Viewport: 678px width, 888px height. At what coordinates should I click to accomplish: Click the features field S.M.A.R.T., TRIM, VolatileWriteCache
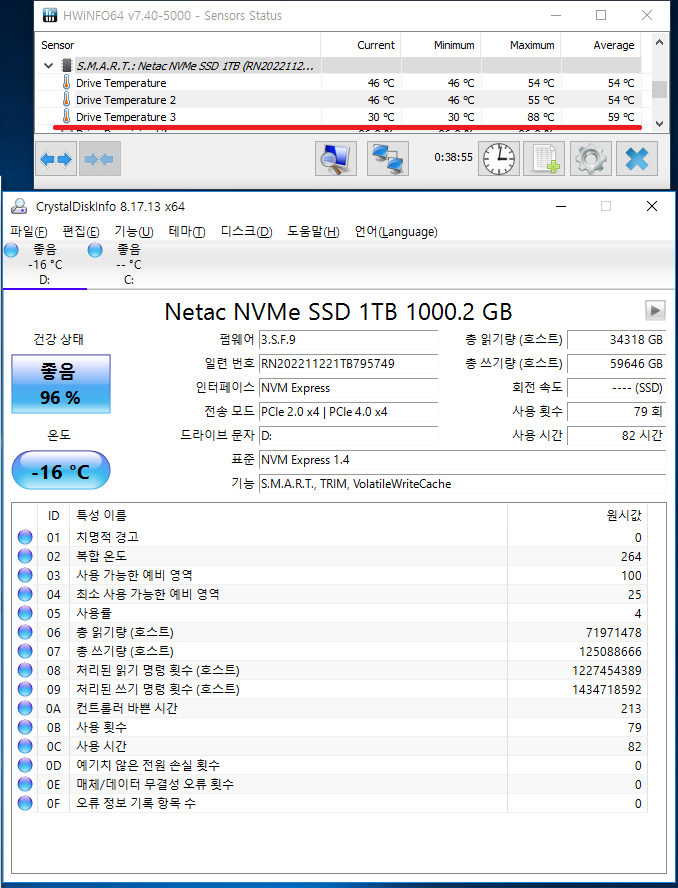[x=462, y=484]
